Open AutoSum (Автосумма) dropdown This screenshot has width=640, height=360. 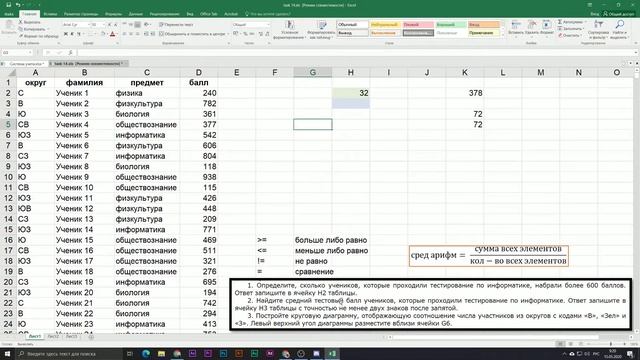tap(572, 22)
